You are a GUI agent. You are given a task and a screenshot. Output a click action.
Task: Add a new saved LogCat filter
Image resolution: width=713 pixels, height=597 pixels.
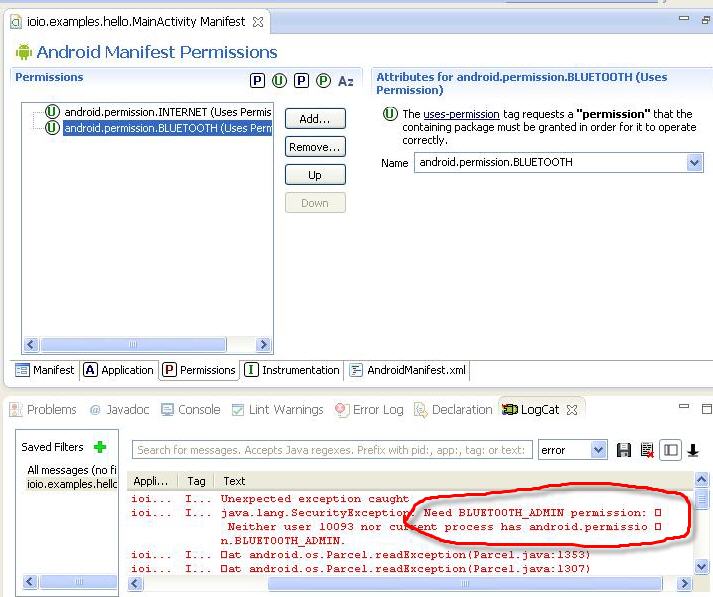[x=100, y=447]
